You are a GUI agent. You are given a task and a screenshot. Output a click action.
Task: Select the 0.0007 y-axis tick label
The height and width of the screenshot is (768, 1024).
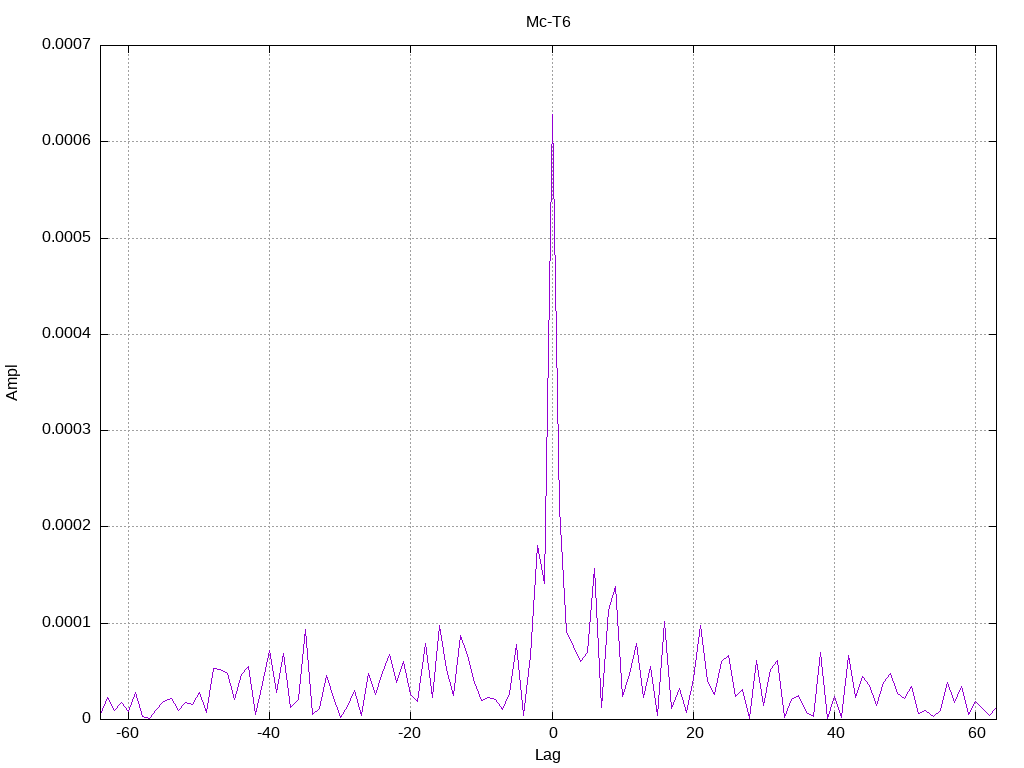point(67,44)
